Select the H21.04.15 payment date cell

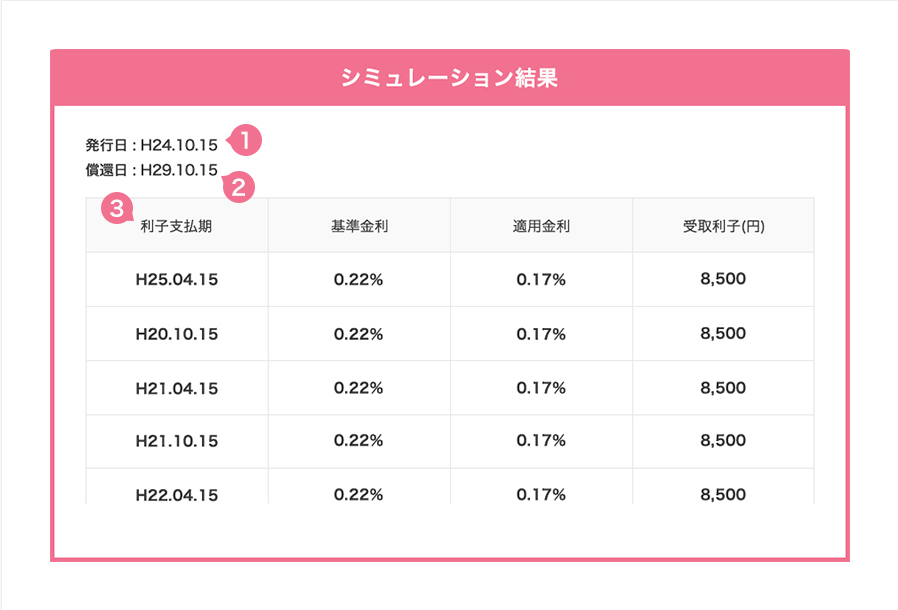176,388
